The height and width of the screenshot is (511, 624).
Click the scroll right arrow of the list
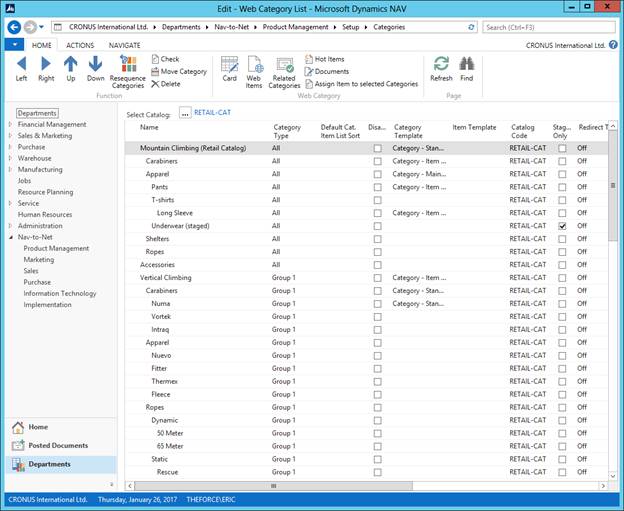pos(603,486)
